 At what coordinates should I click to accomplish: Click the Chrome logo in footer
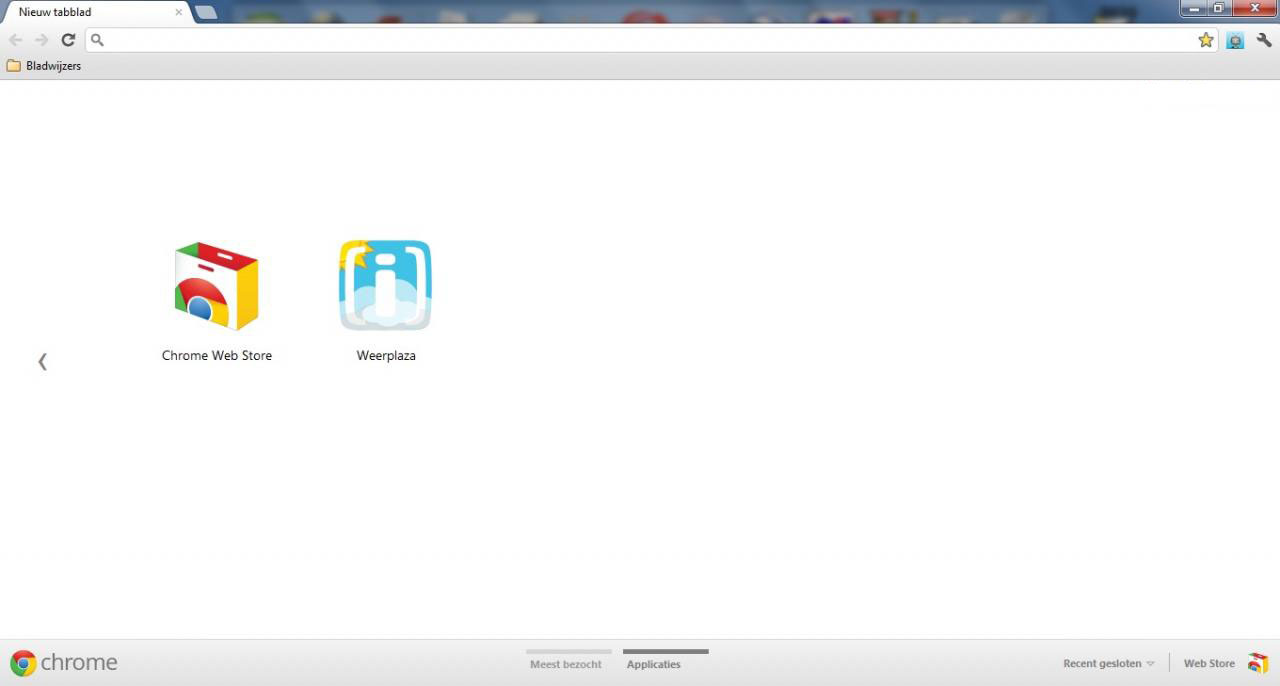[x=23, y=663]
